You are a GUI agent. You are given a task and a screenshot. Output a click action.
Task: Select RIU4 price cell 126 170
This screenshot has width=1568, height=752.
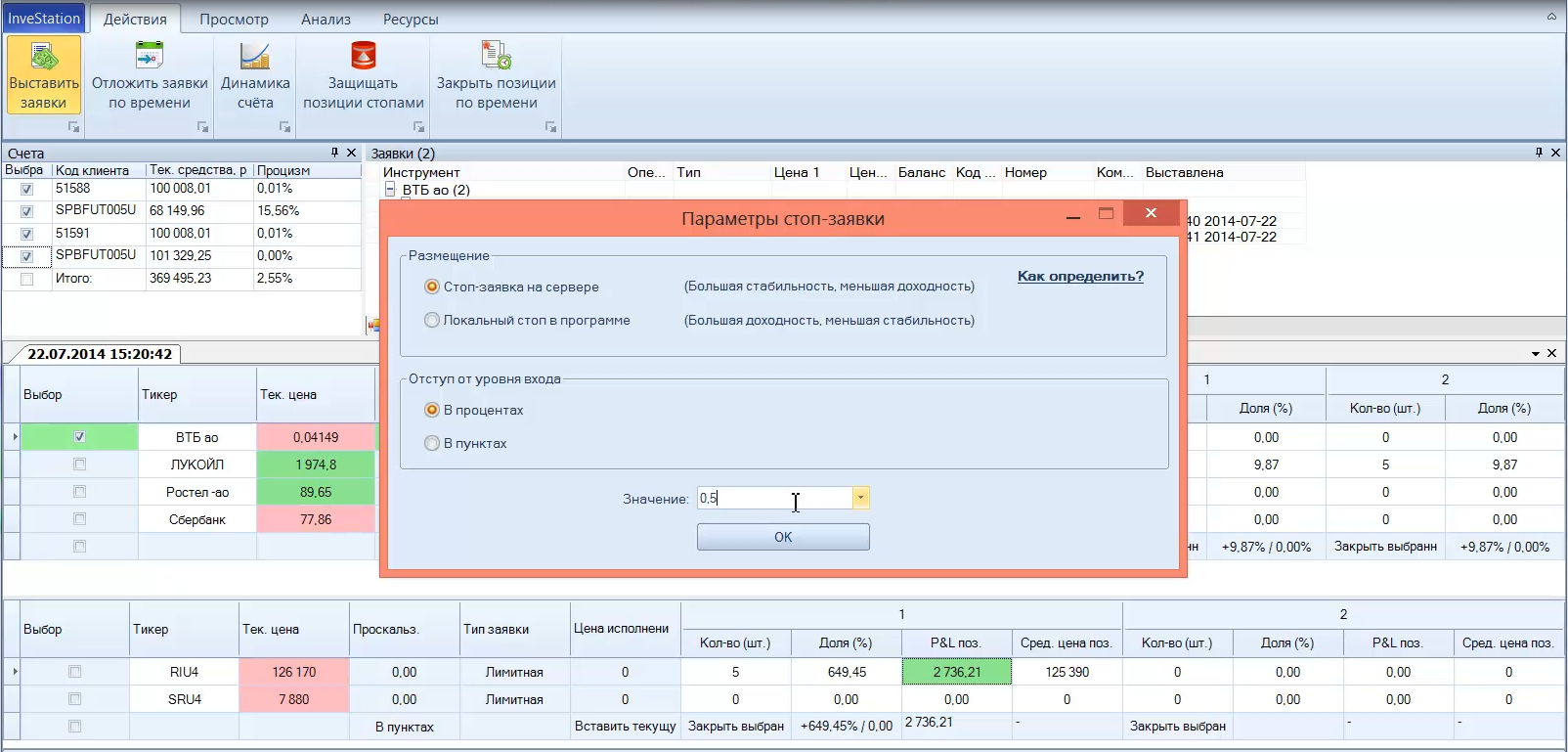coord(294,672)
